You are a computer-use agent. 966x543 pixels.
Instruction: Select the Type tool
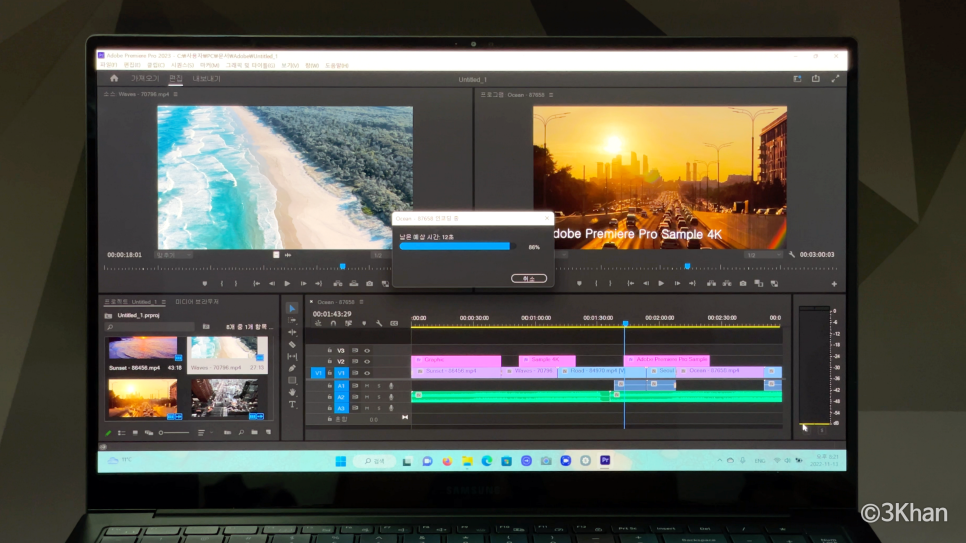(292, 404)
